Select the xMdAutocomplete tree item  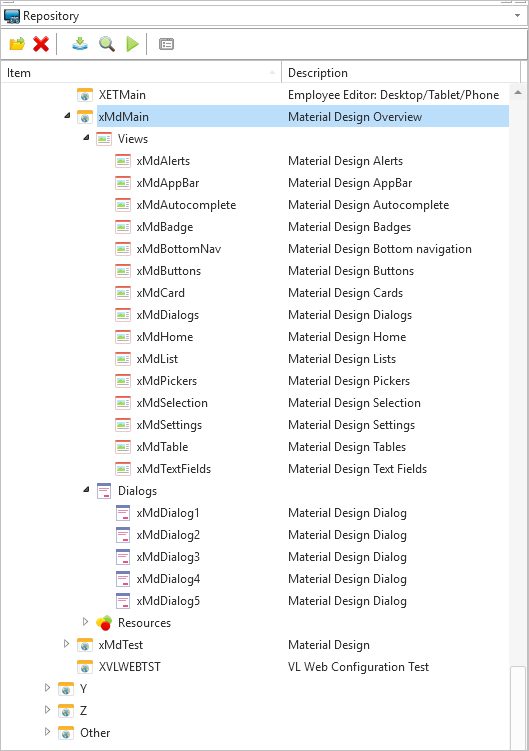click(186, 205)
